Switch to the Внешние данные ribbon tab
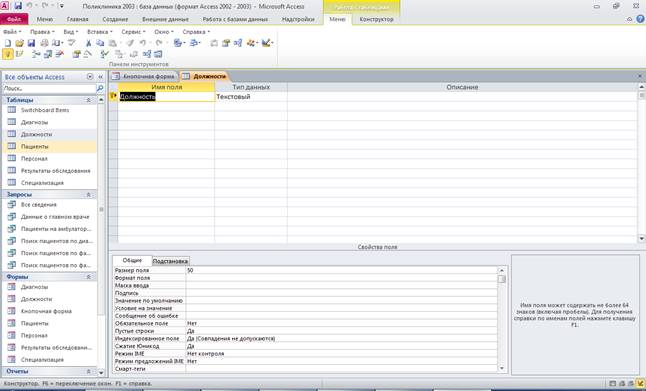The height and width of the screenshot is (391, 646). [165, 19]
